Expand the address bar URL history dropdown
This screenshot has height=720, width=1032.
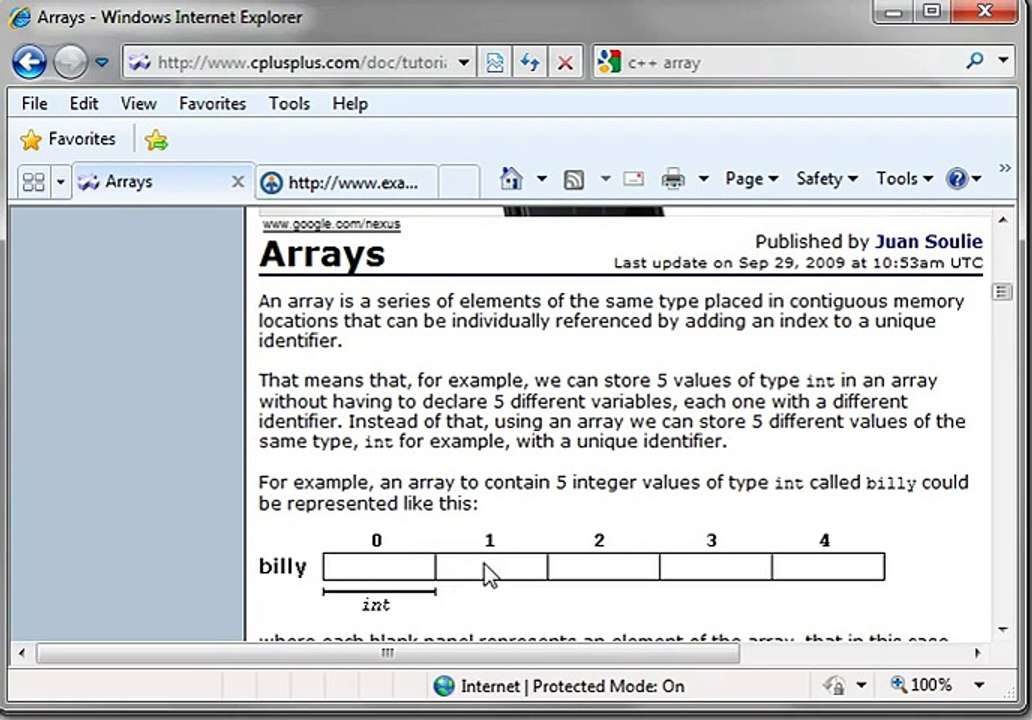(x=464, y=63)
